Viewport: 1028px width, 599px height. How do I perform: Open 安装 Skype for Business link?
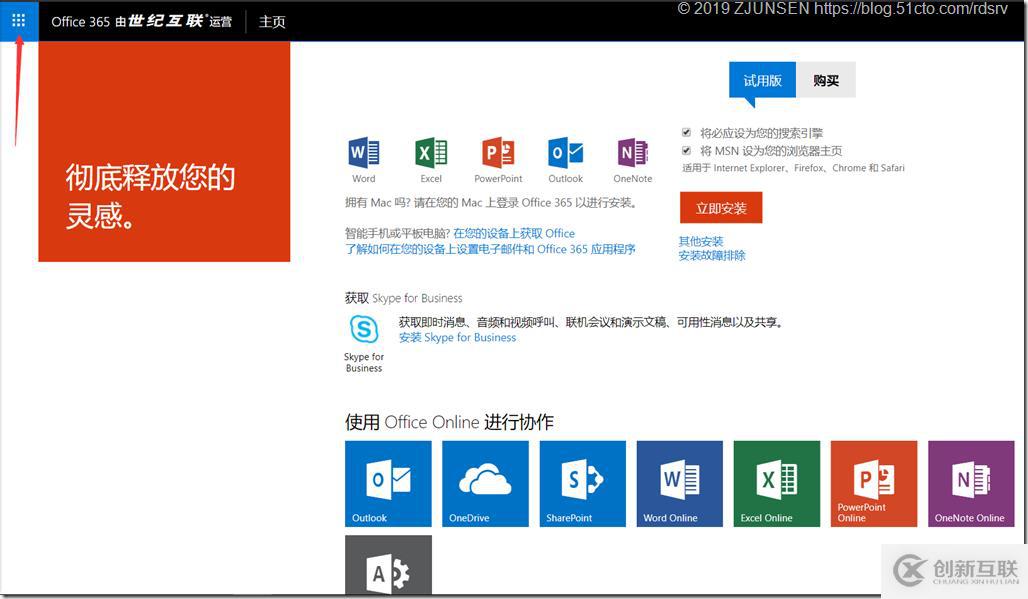458,338
